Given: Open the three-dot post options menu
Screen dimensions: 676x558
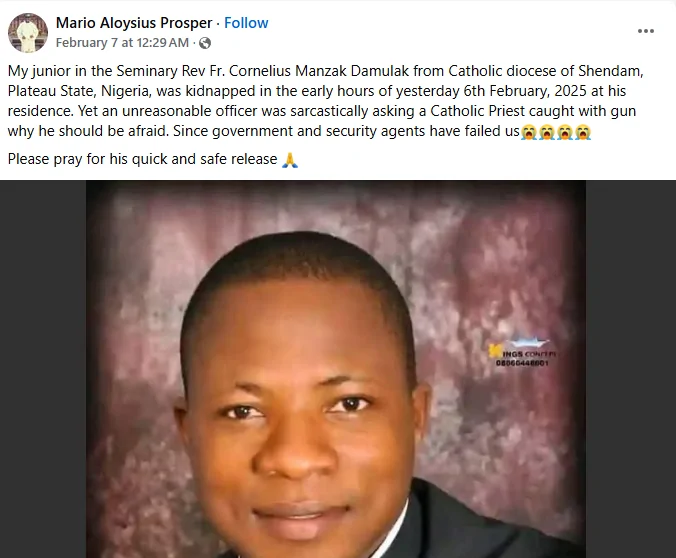Looking at the screenshot, I should tap(646, 31).
